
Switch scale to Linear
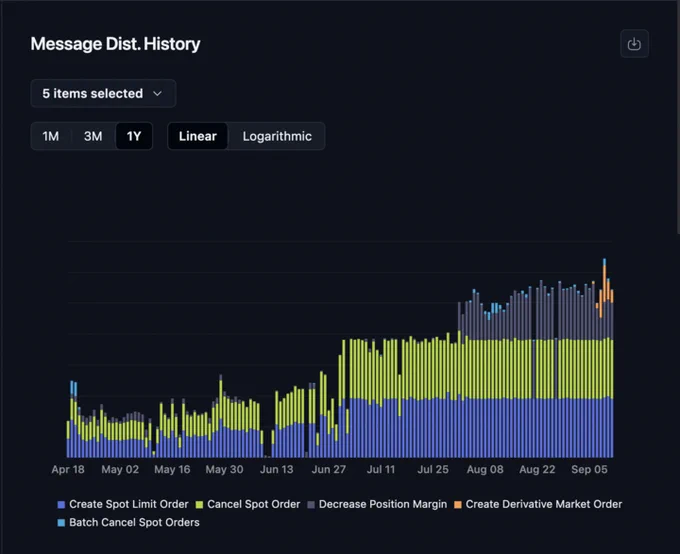197,136
